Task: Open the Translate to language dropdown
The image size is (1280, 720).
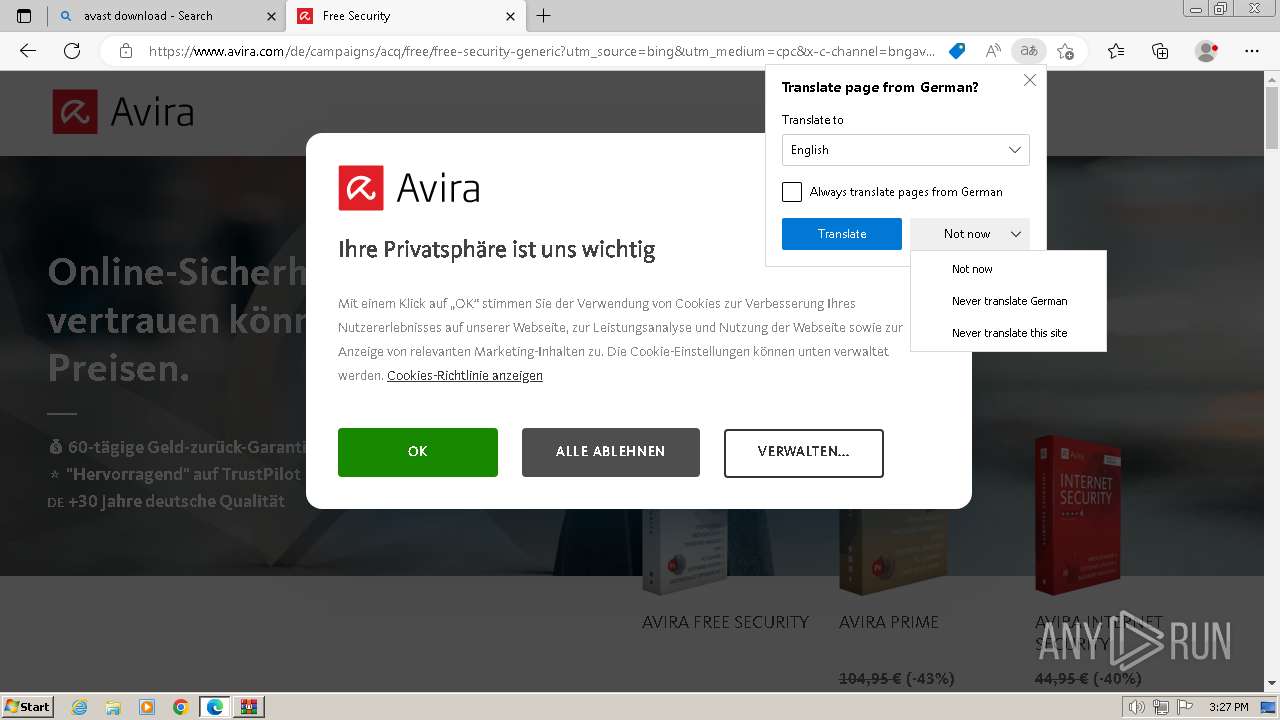Action: (x=906, y=150)
